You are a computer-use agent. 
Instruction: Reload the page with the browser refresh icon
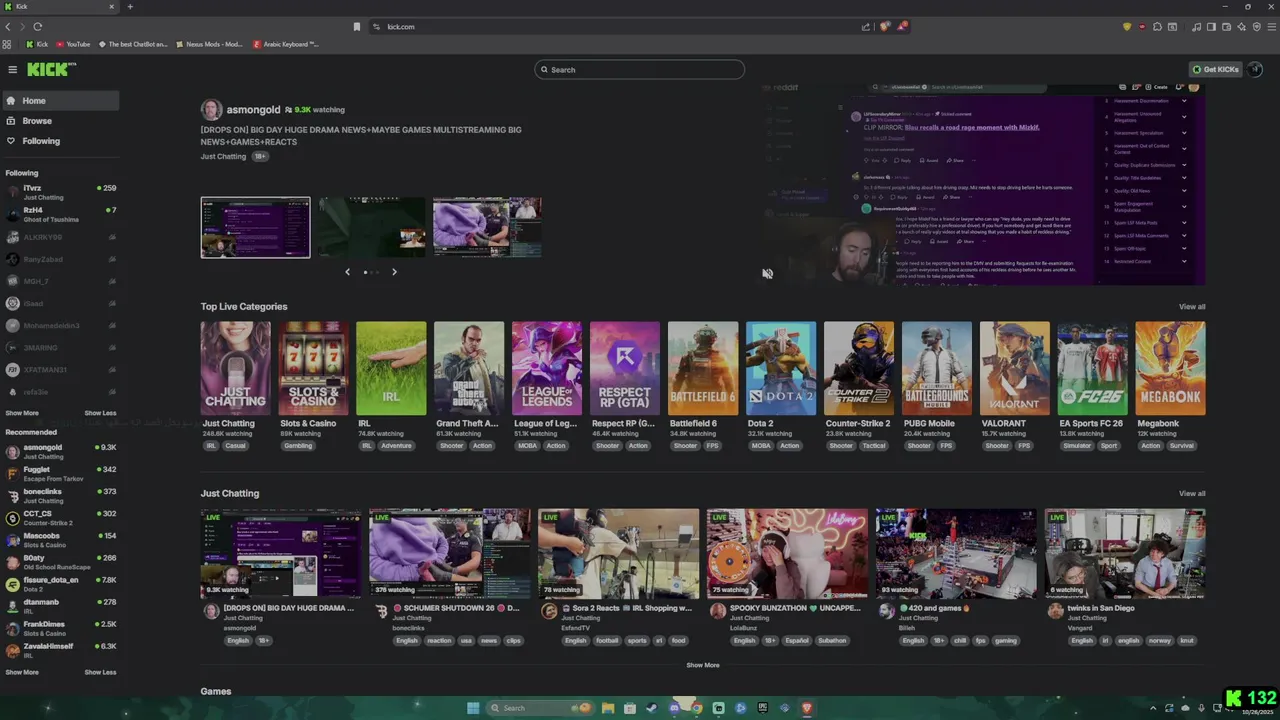coord(37,27)
